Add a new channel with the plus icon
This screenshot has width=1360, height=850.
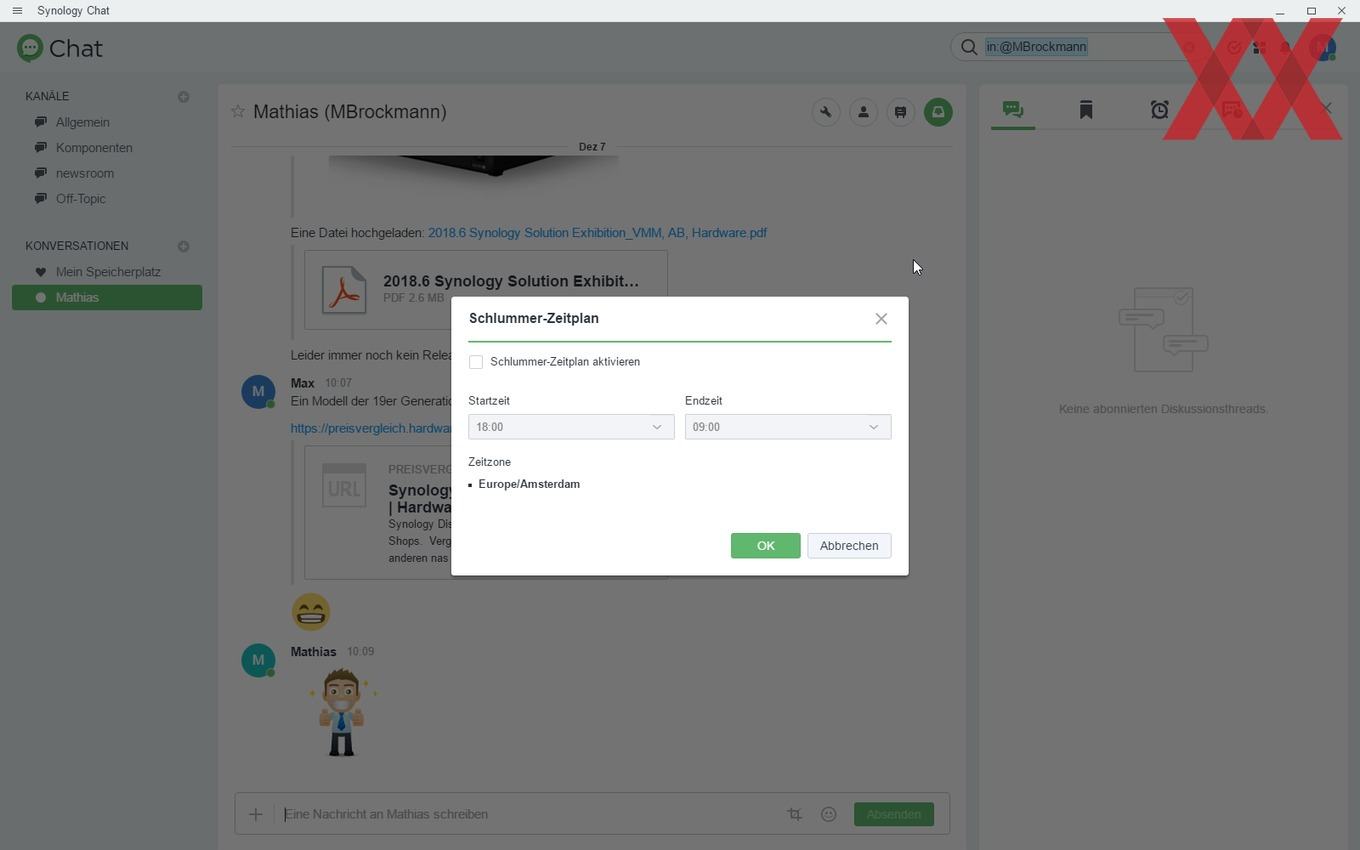(x=183, y=97)
